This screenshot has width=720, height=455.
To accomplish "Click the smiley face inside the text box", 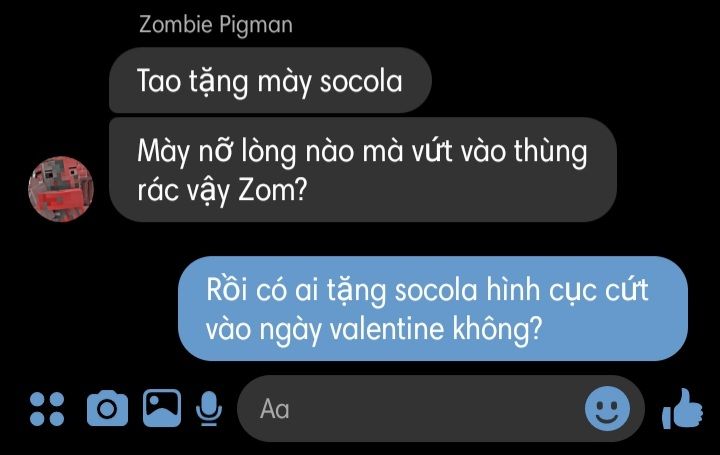I will (607, 408).
